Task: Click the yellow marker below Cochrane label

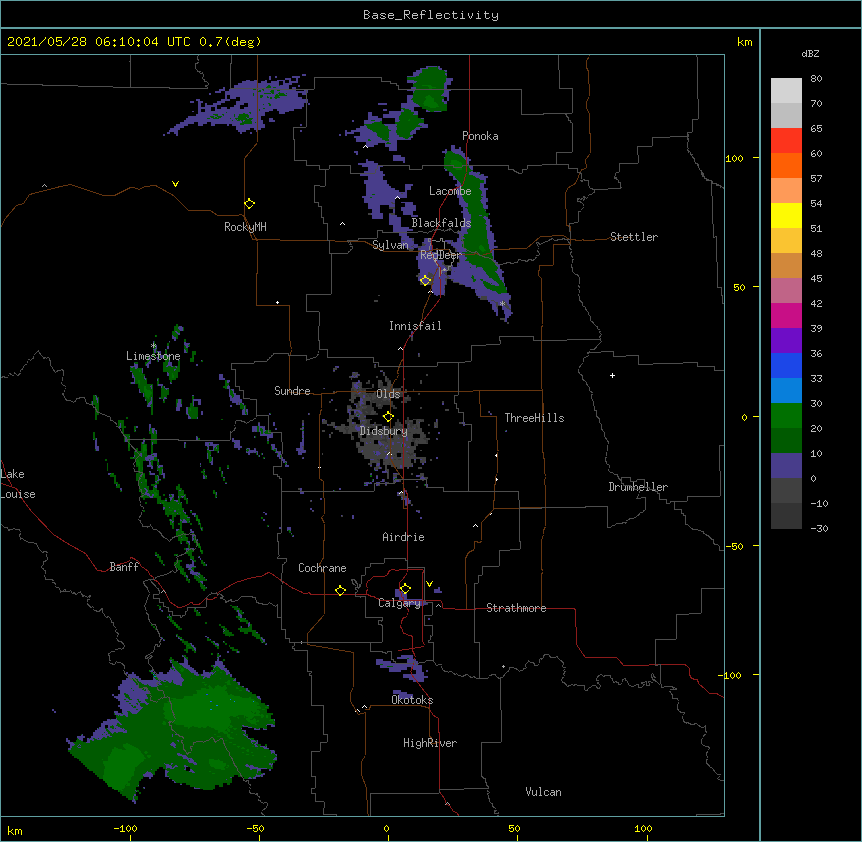Action: (x=340, y=590)
